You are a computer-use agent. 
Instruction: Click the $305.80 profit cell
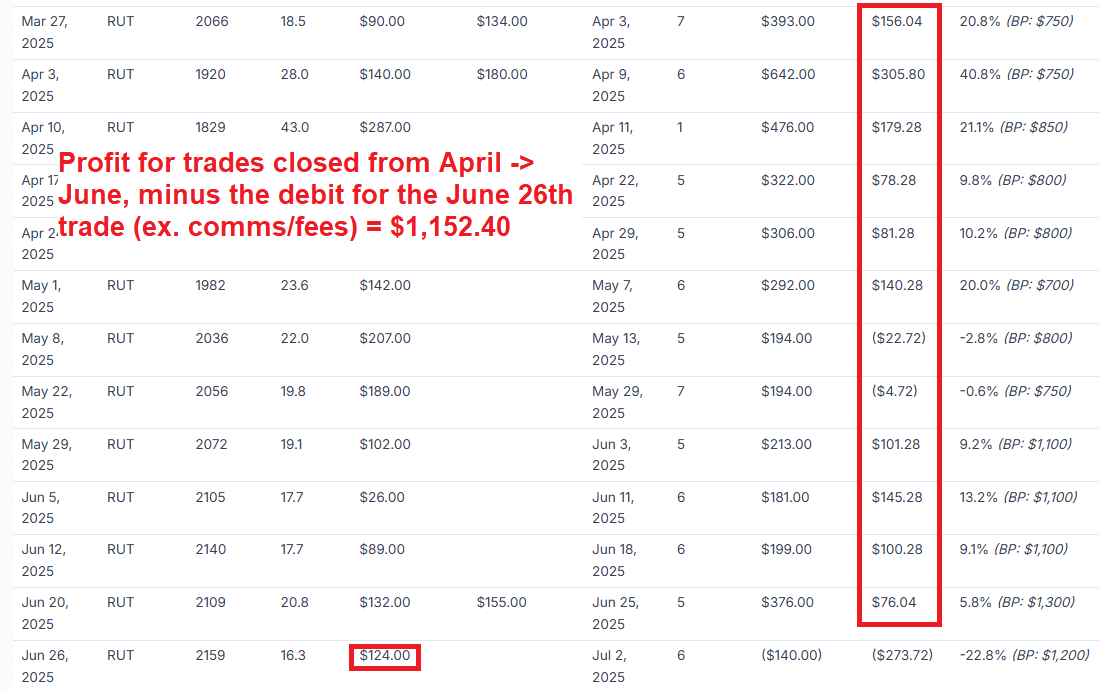coord(898,74)
